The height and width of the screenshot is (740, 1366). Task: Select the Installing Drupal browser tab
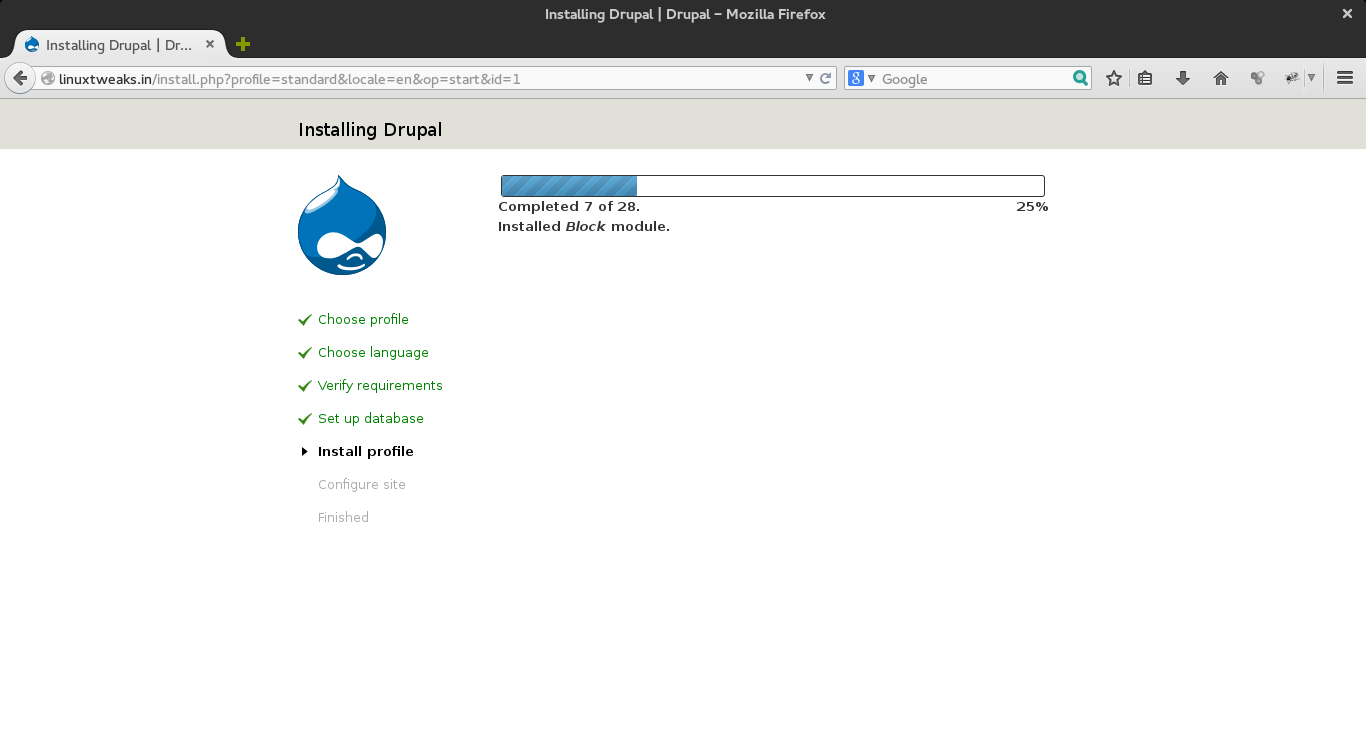coord(120,44)
